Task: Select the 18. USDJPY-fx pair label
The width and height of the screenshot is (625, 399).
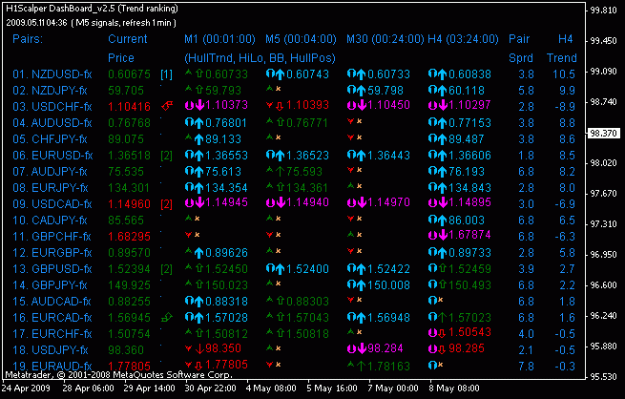Action: point(50,350)
